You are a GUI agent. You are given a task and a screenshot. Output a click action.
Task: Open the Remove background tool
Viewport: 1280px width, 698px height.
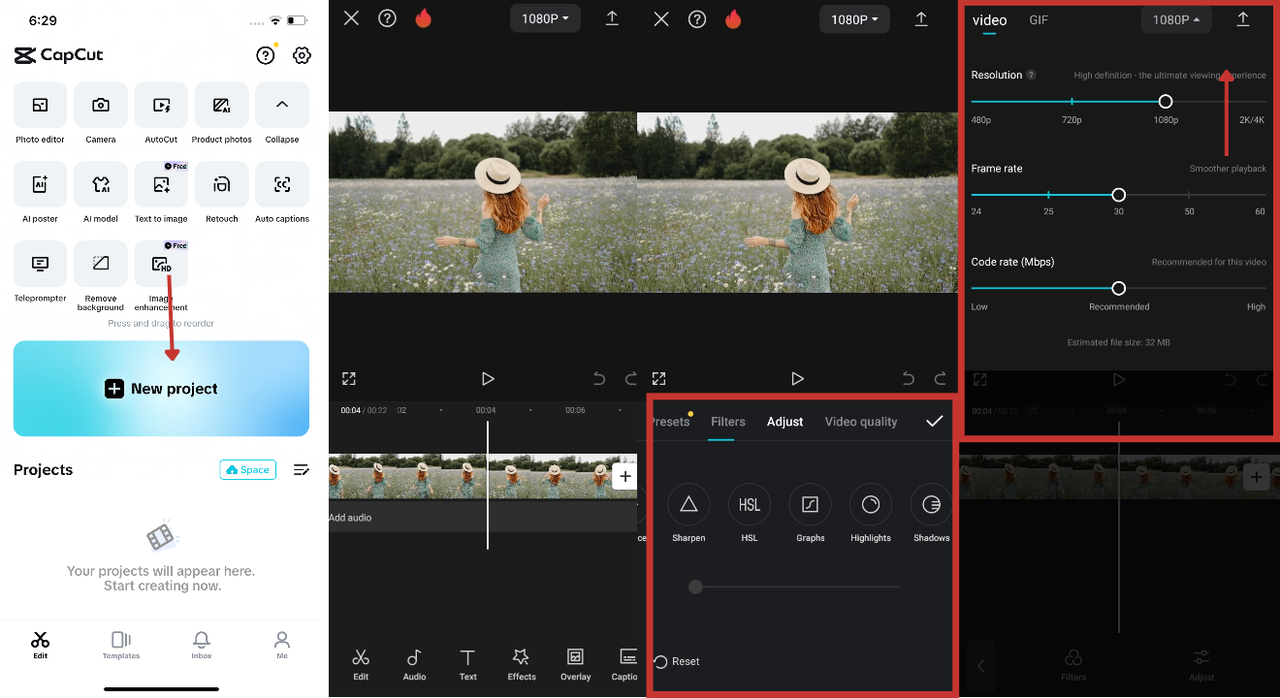coord(100,276)
